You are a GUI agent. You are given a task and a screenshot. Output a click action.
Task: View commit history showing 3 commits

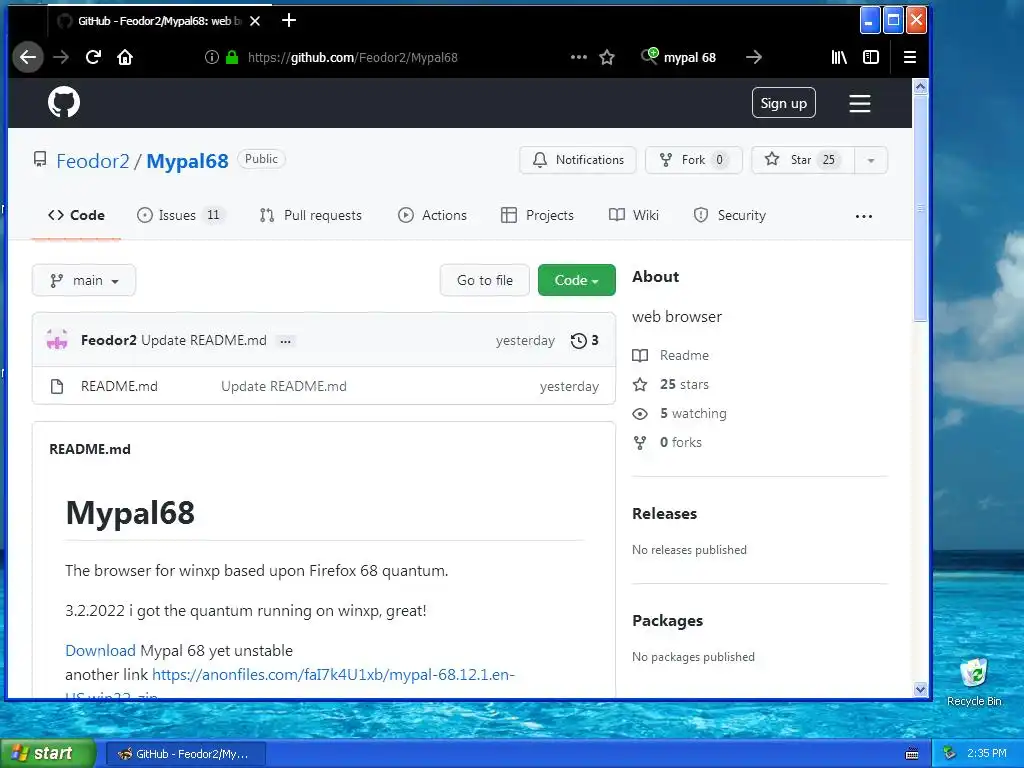pos(584,340)
